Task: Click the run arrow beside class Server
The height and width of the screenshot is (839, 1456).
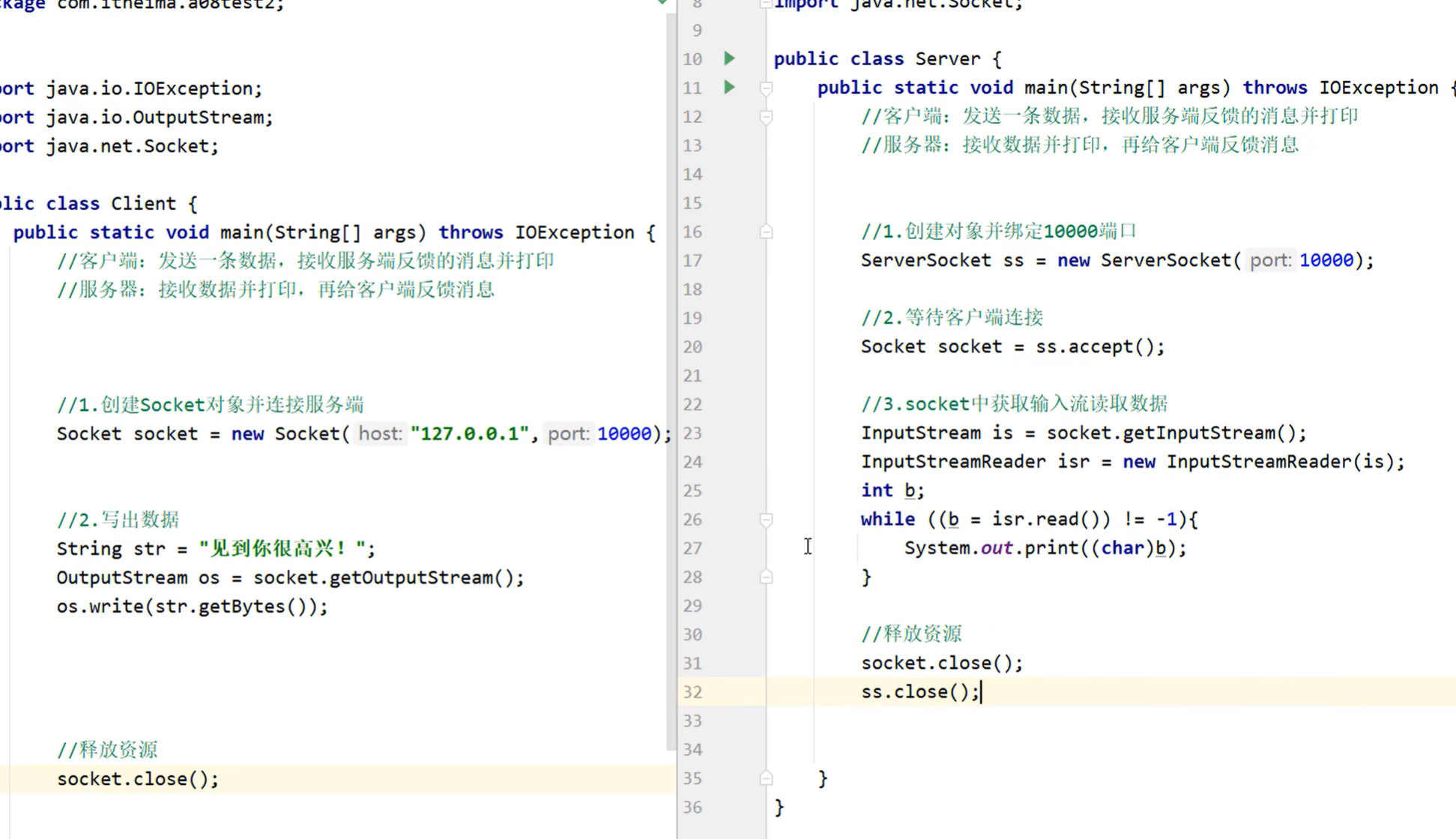Action: click(x=729, y=58)
